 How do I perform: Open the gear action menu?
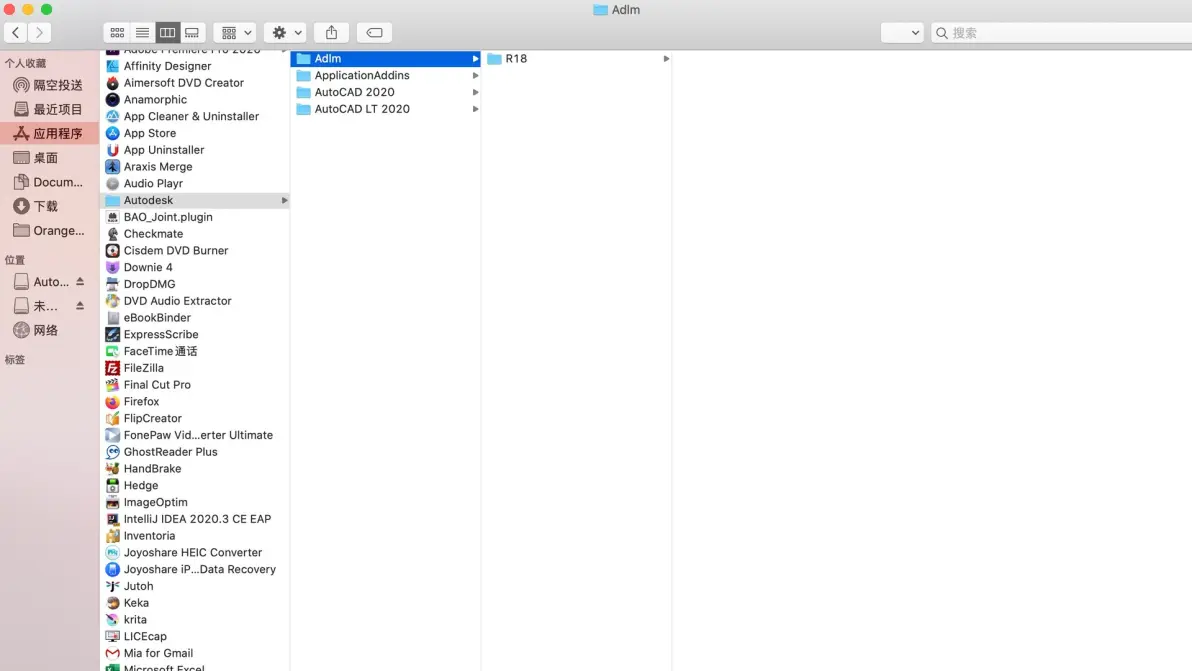[286, 33]
